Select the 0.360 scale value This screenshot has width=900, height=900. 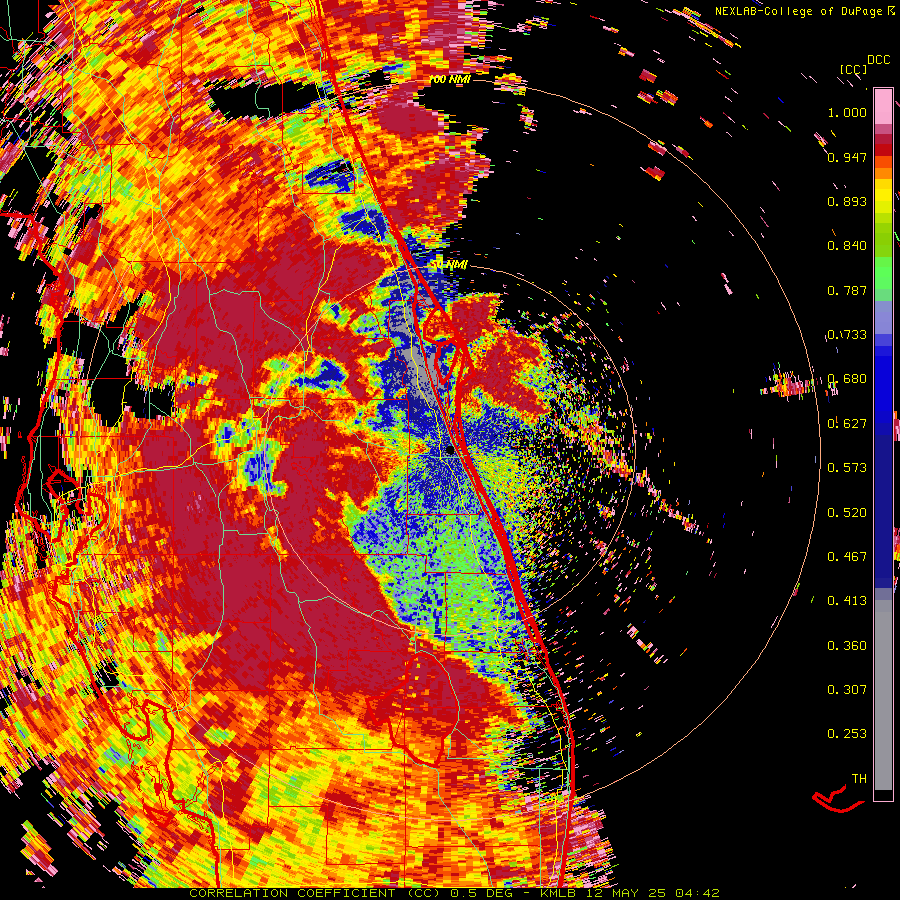(847, 646)
